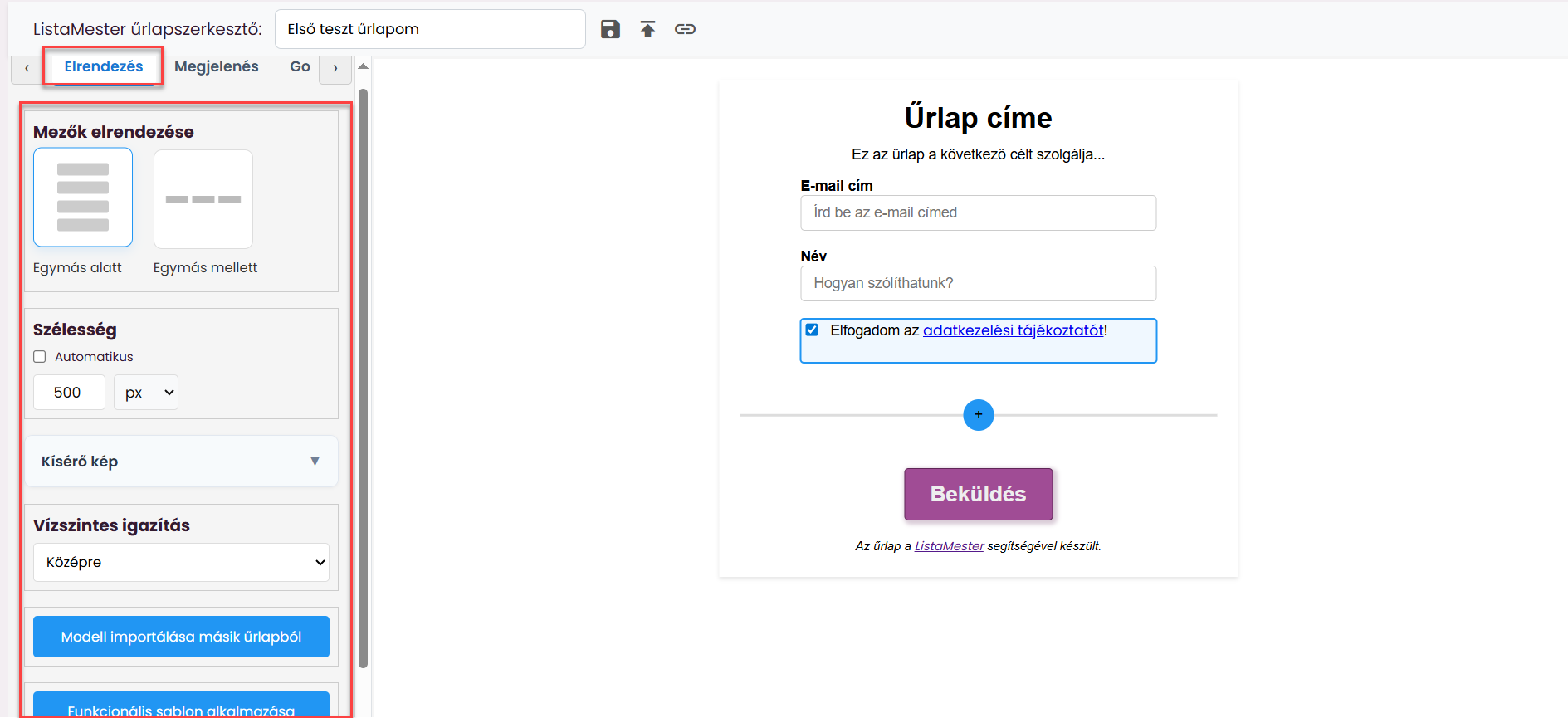Click the form name field 'Első teszt űrlapom'
This screenshot has height=718, width=1568.
[430, 29]
